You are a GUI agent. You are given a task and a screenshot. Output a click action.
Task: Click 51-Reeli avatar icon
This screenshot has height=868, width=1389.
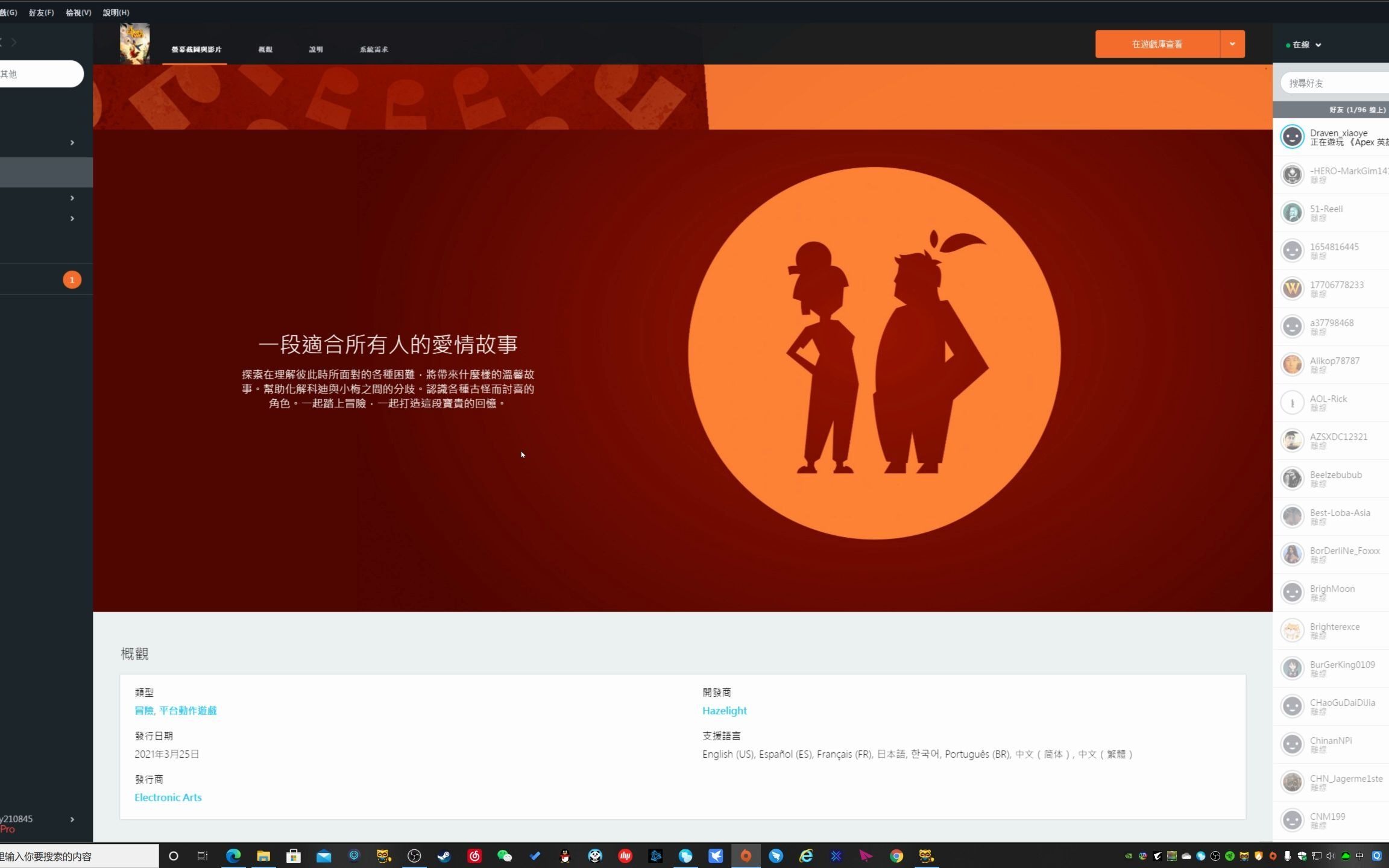pyautogui.click(x=1292, y=213)
